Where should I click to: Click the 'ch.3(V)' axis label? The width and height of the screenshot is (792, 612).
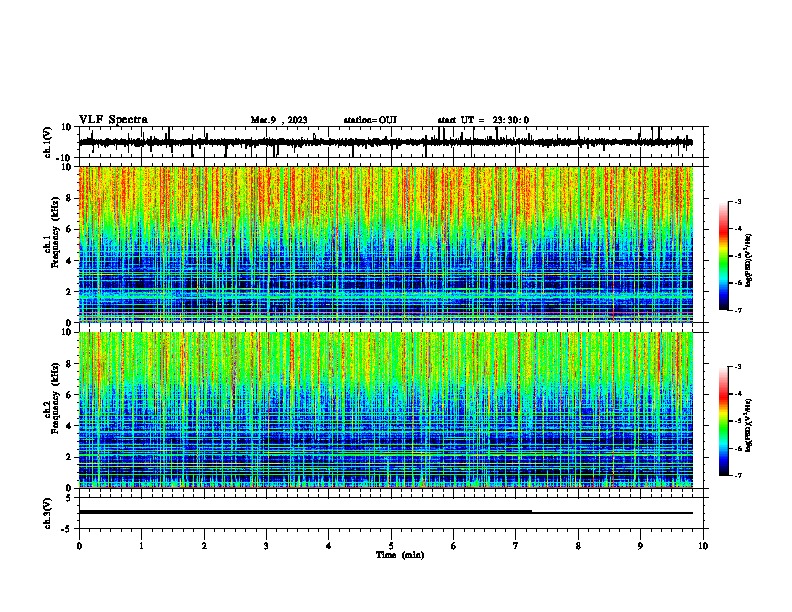click(48, 513)
